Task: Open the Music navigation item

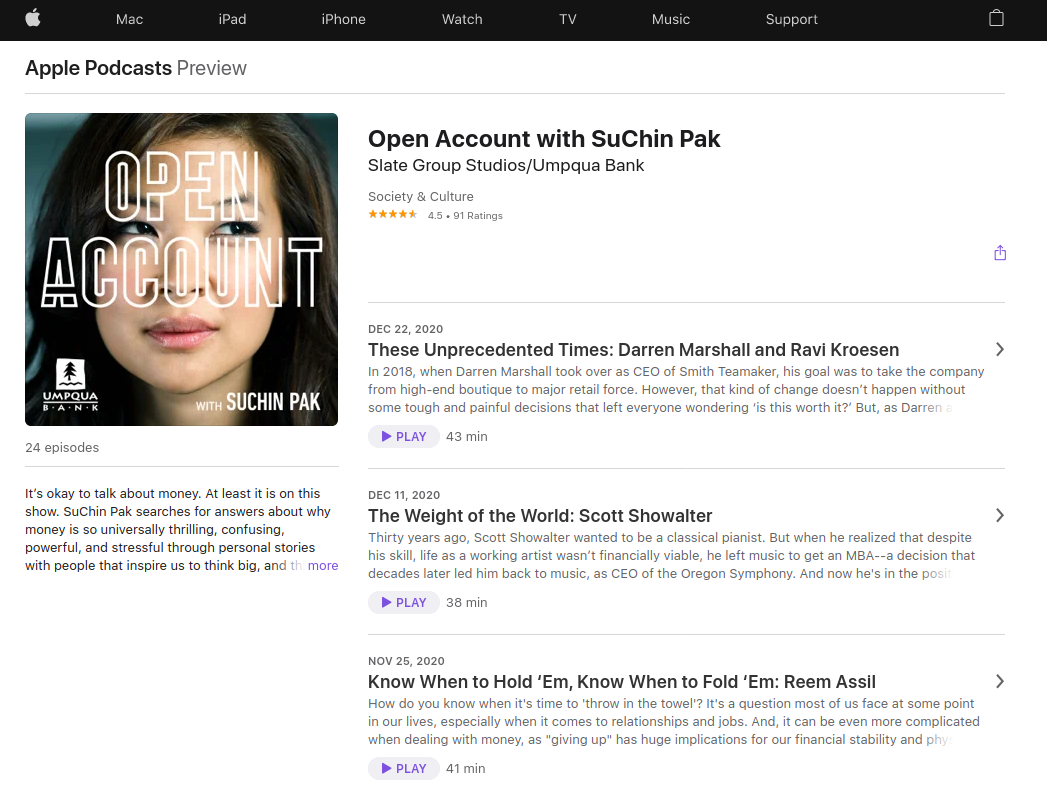Action: [670, 19]
